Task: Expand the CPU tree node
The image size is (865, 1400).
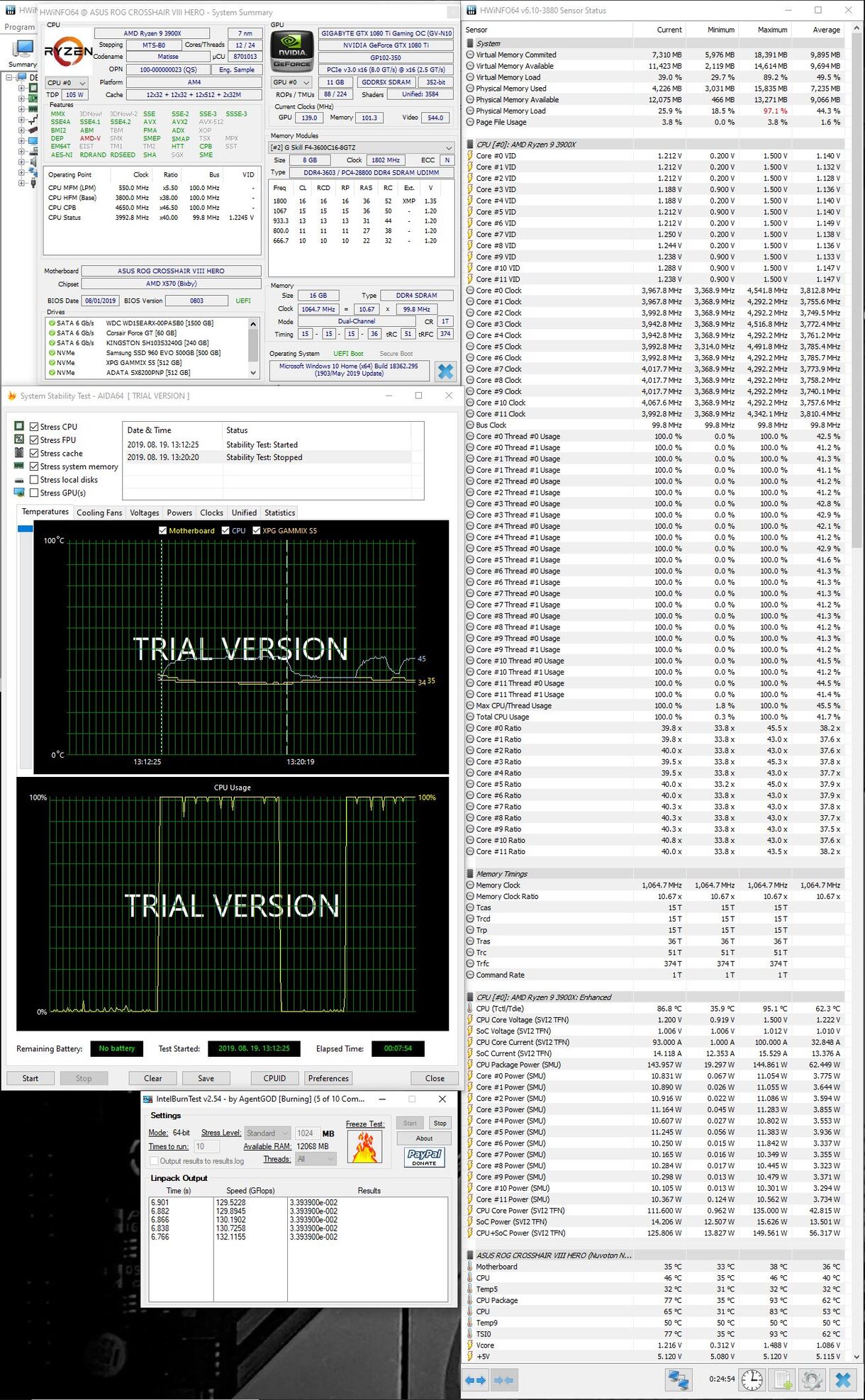Action: tap(21, 89)
